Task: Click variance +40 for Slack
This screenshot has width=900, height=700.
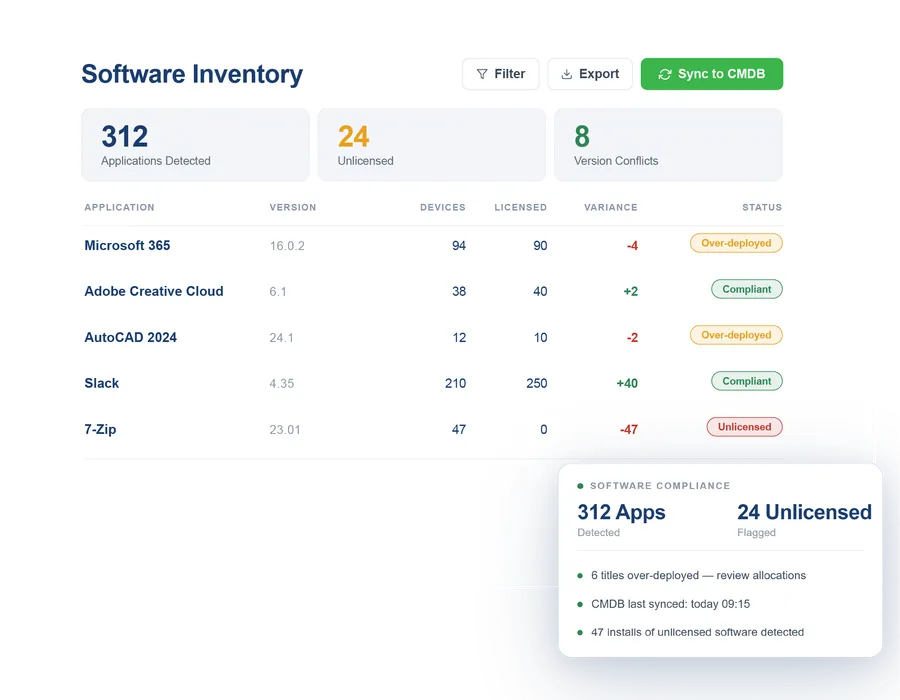Action: point(627,383)
